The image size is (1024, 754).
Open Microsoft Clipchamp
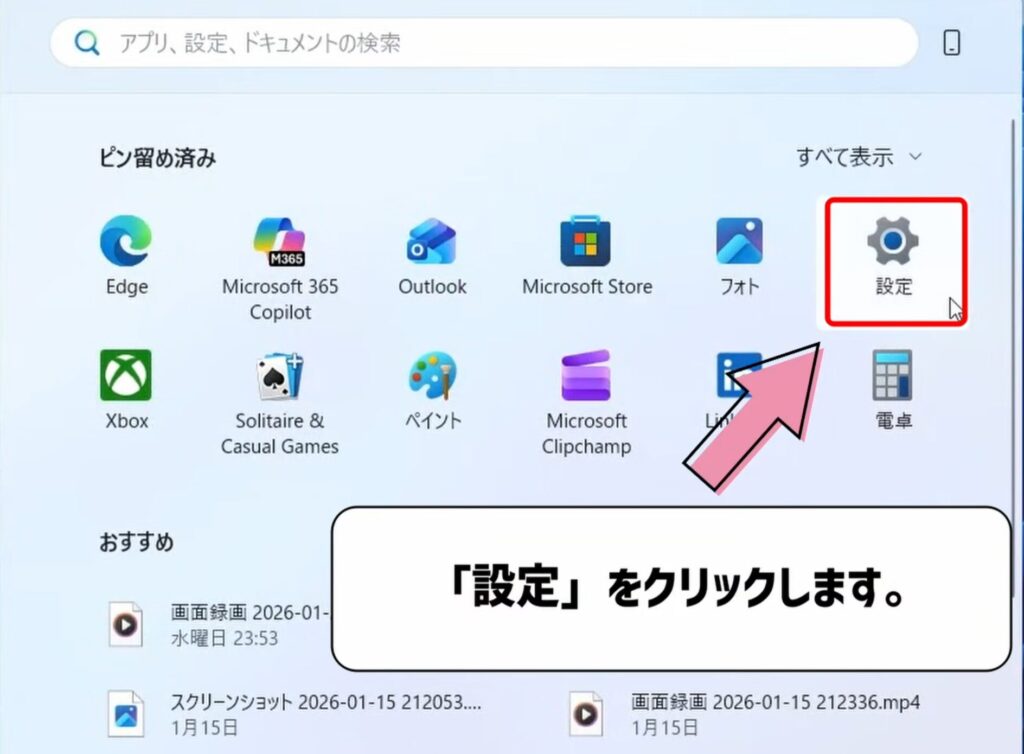[586, 375]
